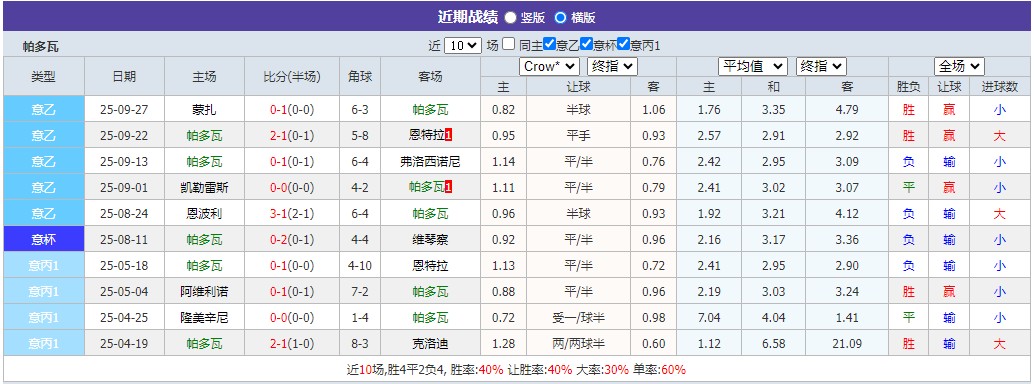Open home team 阿维利诺 link

204,292
